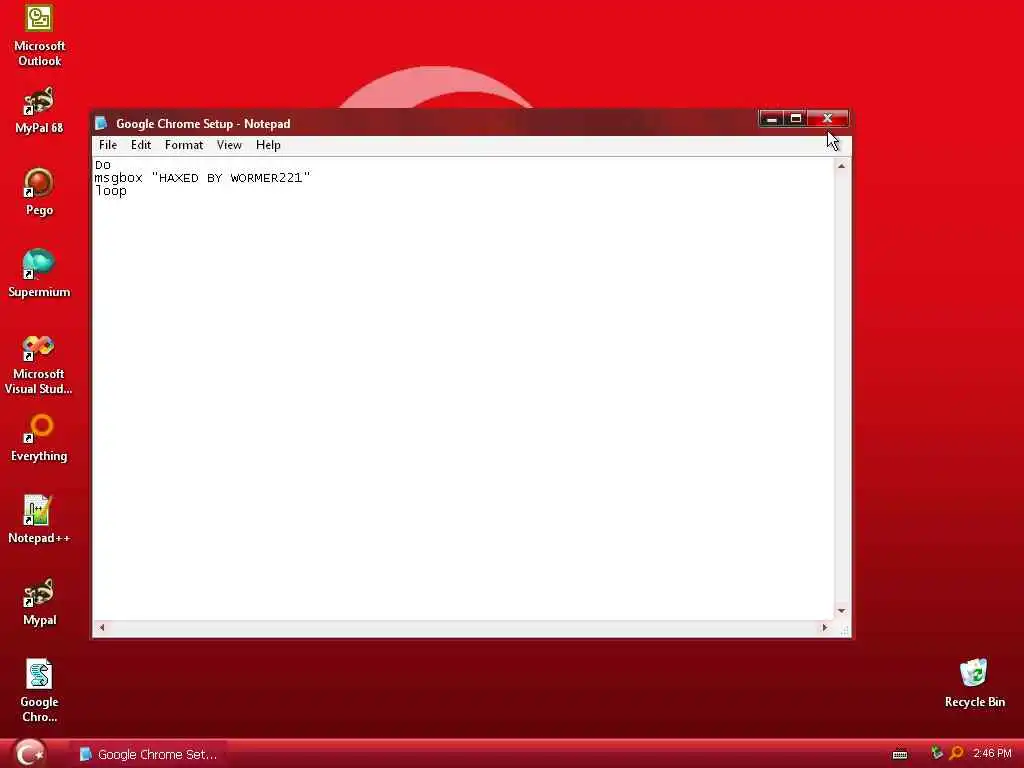Click the vertical scrollbar down arrow
The image size is (1024, 768).
pos(841,611)
